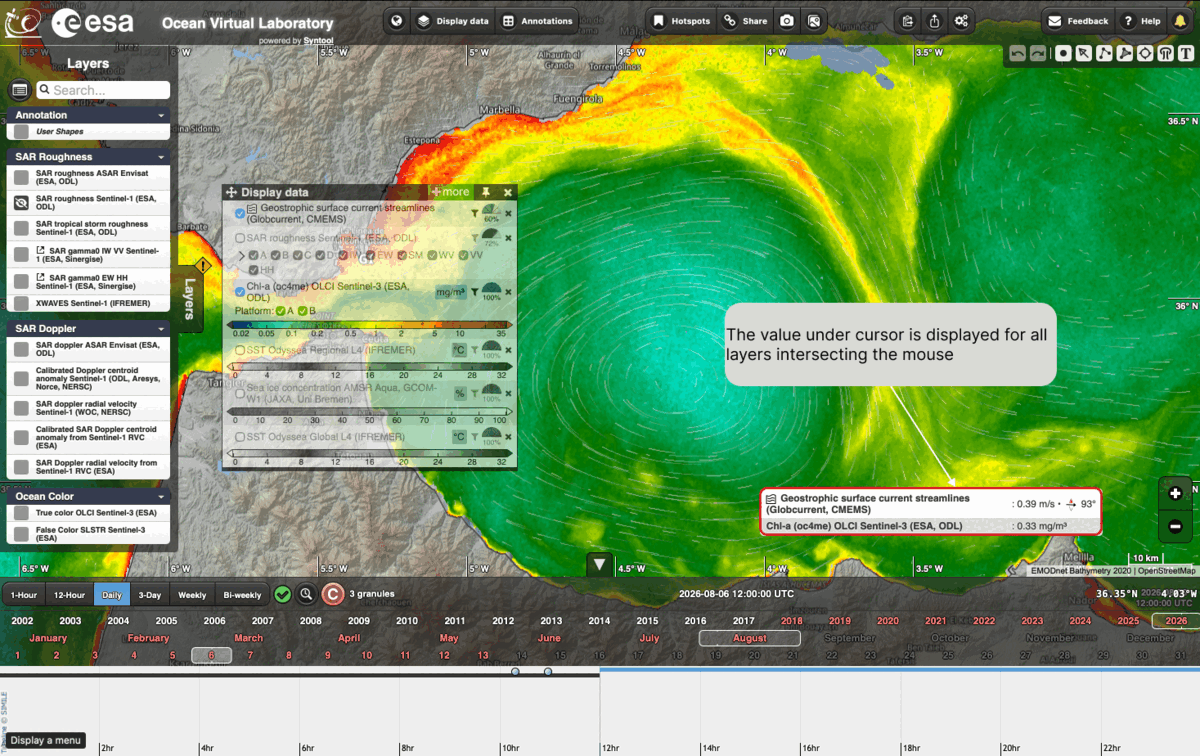
Task: Open % unit selector for Sea ice
Action: coord(460,393)
